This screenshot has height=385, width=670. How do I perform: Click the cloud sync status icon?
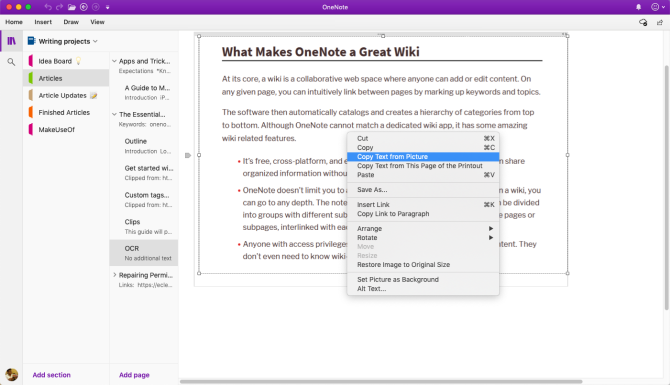point(643,22)
